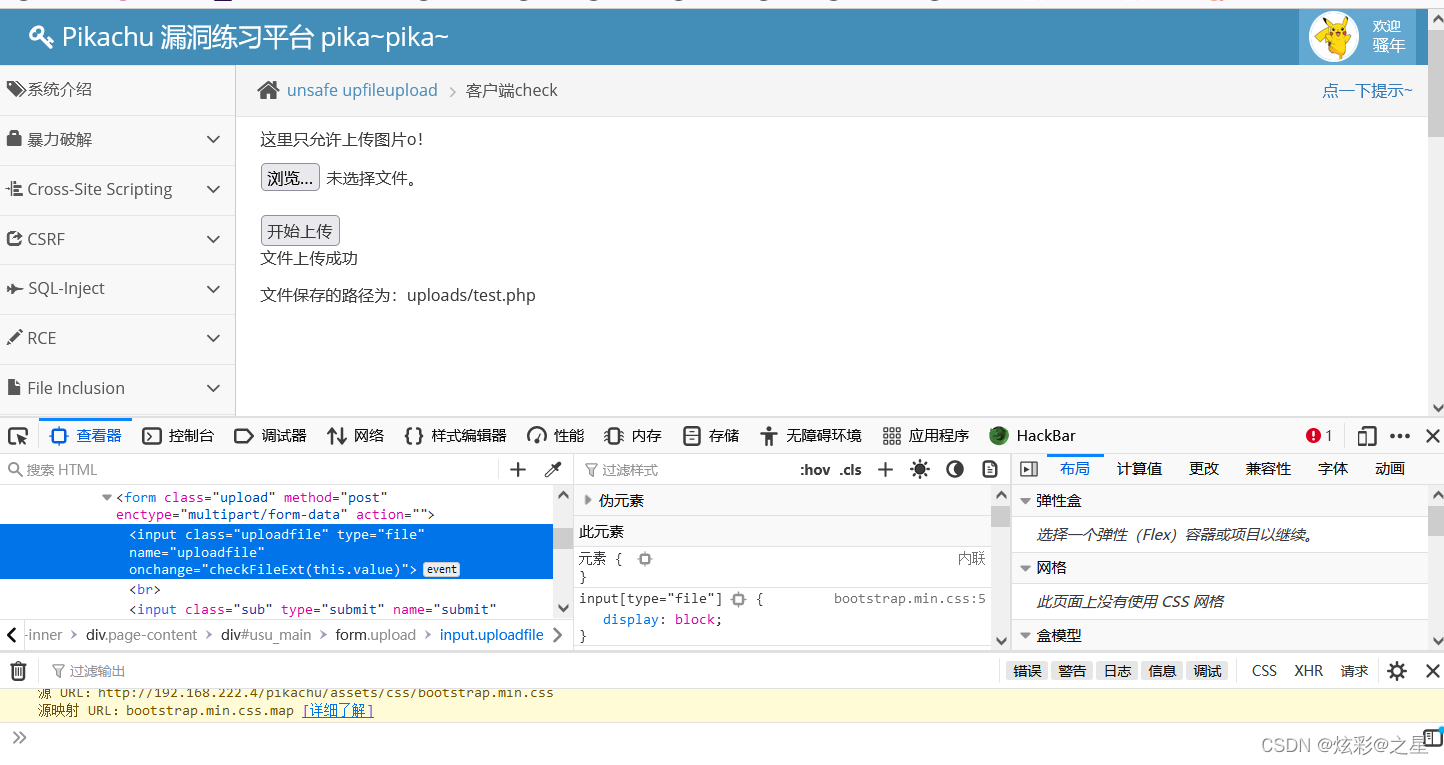Viewport: 1444px width, 765px height.
Task: Toggle the 请求 requests console filter
Action: click(x=1354, y=671)
